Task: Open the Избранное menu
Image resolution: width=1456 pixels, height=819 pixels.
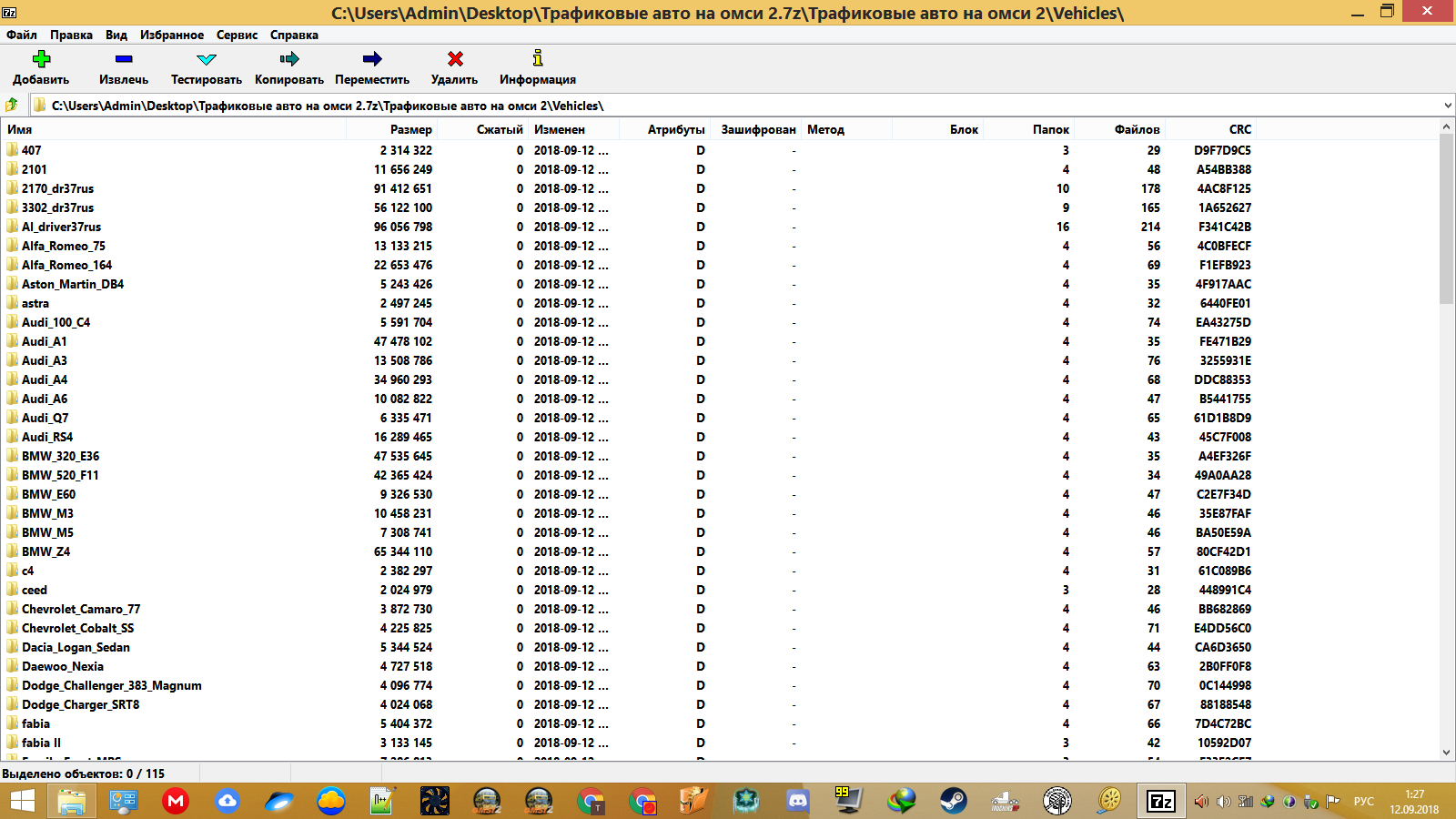Action: click(x=172, y=35)
